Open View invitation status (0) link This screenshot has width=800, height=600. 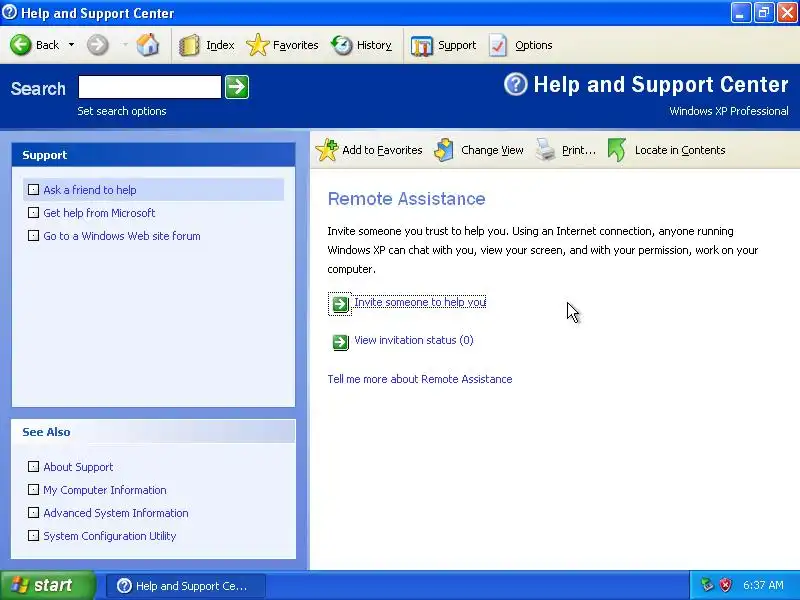pos(414,340)
